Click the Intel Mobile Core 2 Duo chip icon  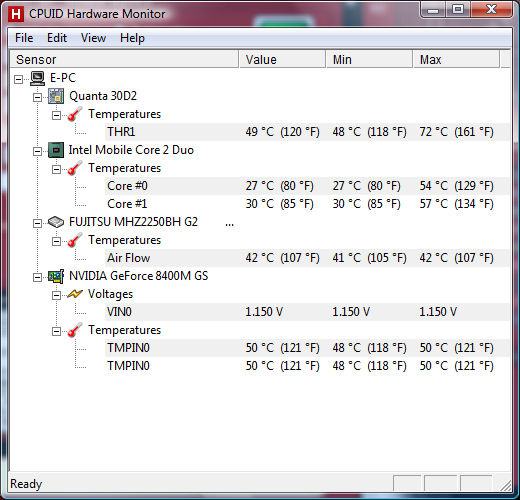[x=56, y=150]
